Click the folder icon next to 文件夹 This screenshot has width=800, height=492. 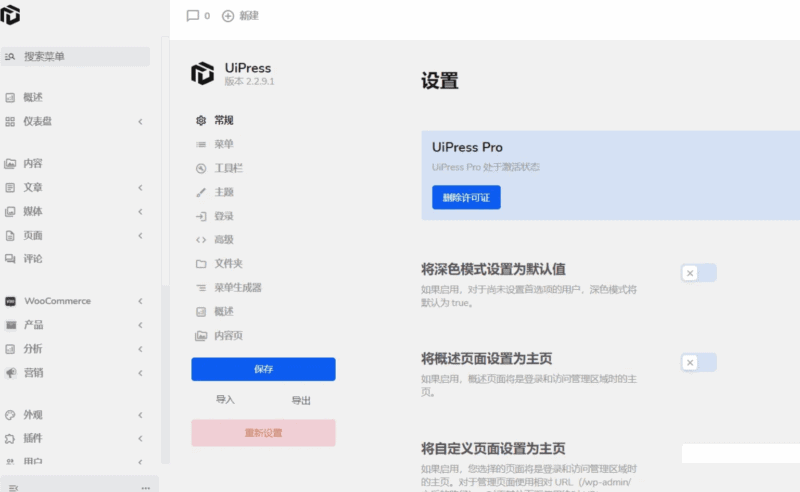coord(201,264)
